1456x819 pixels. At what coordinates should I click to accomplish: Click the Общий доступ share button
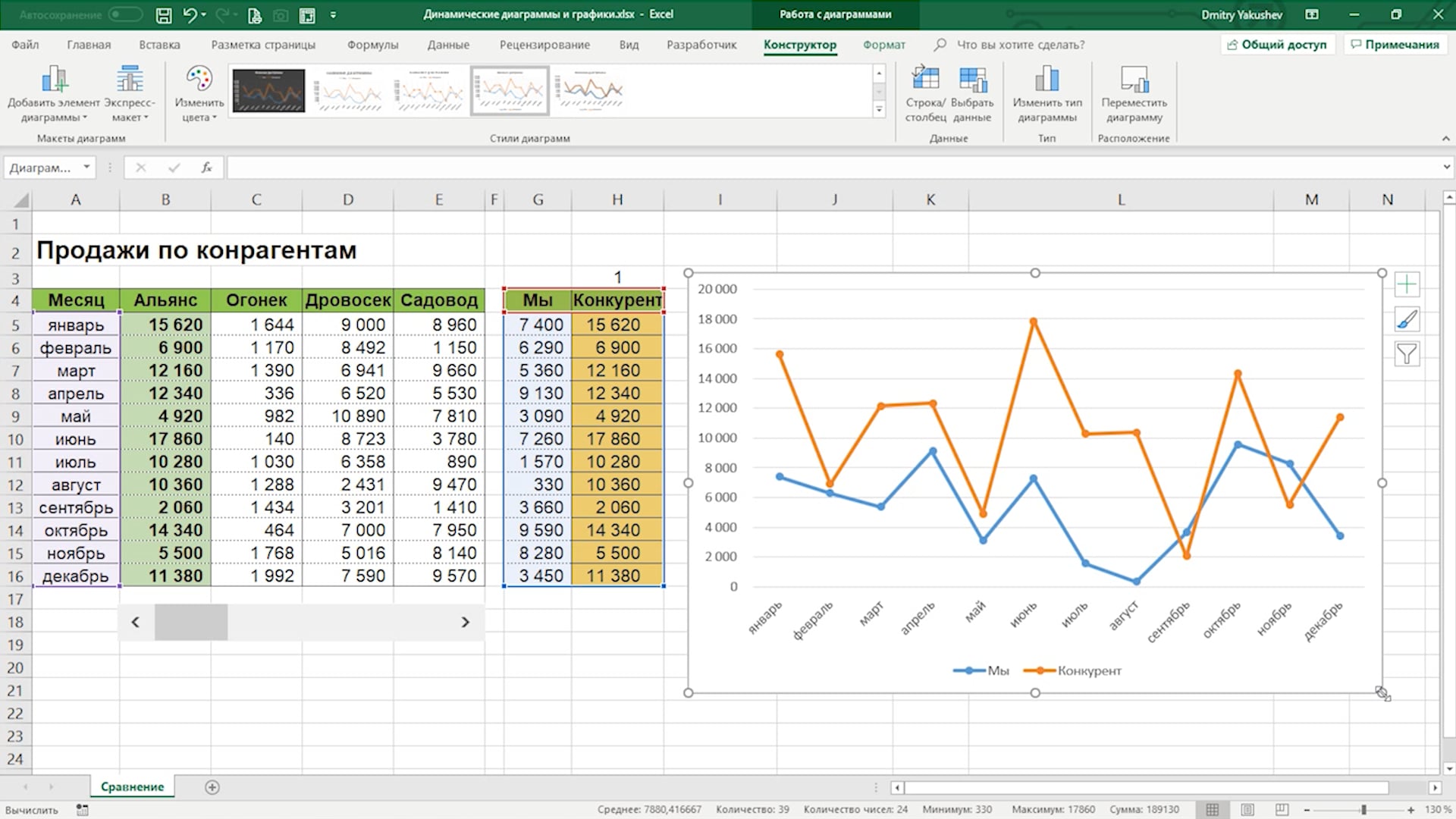click(x=1277, y=45)
